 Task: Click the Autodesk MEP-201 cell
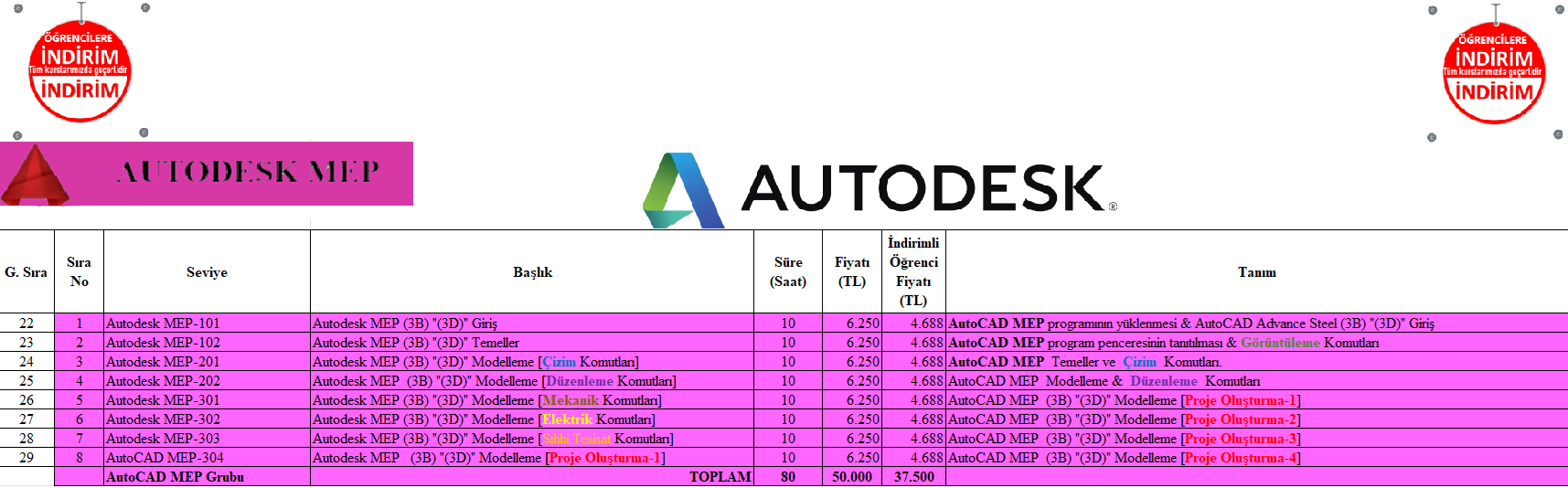point(208,362)
